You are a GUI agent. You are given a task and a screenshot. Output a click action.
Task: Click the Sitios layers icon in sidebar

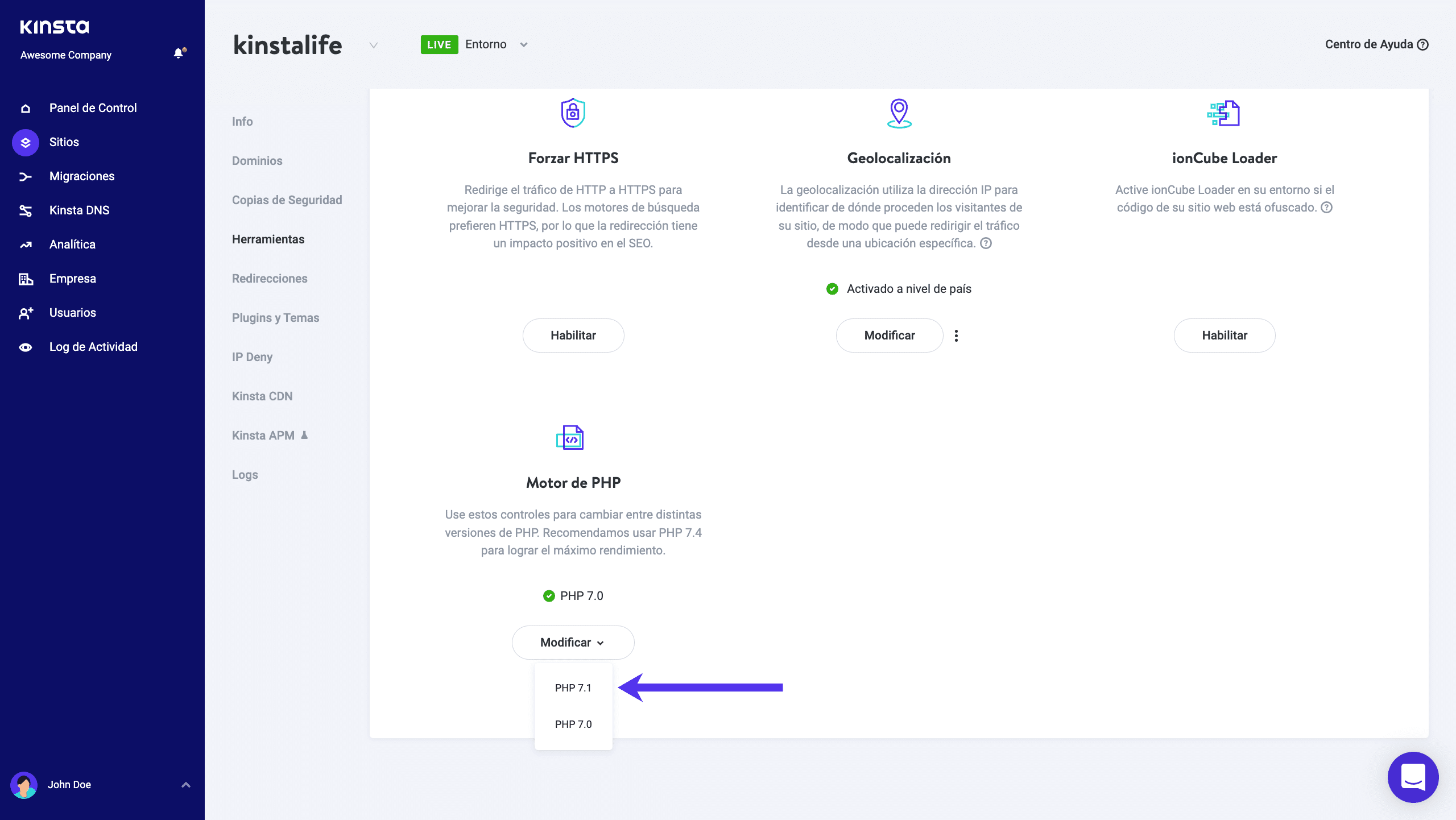(26, 142)
